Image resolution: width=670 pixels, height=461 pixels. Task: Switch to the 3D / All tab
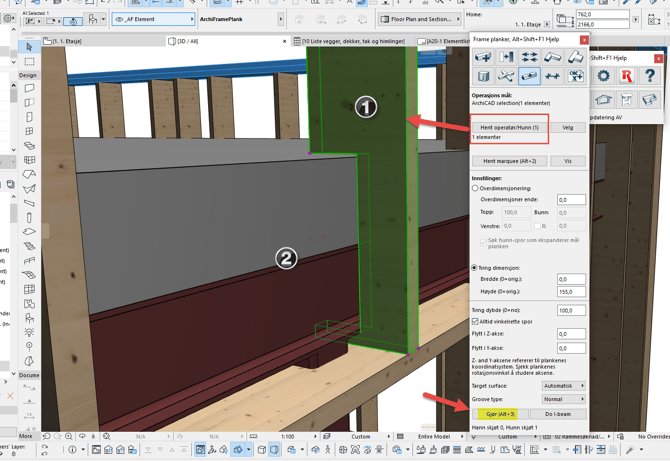point(187,42)
